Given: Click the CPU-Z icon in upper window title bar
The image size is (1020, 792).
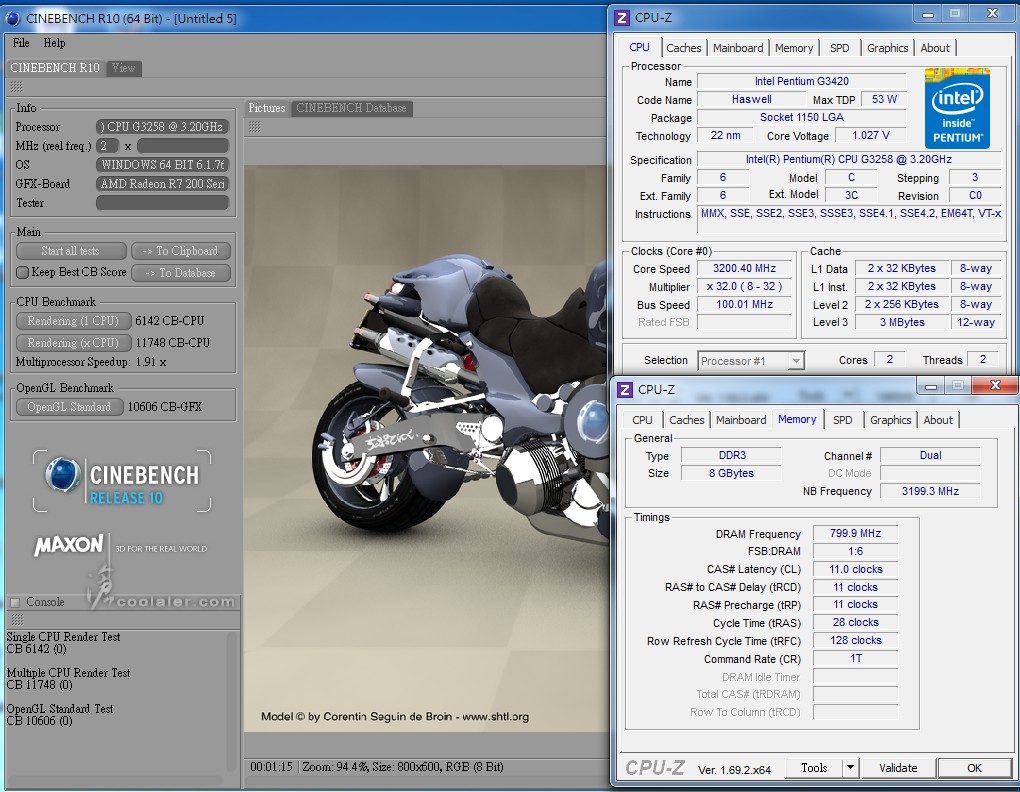Looking at the screenshot, I should 622,18.
